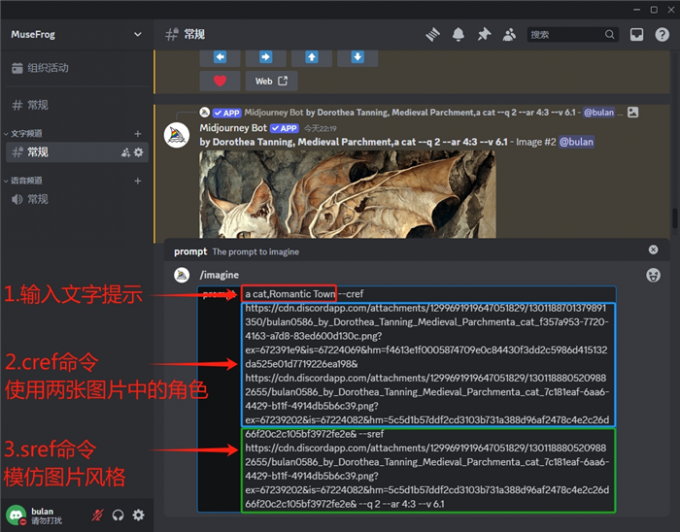Screen dimensions: 680x532
Task: Minimize the Discord window
Action: pyautogui.click(x=637, y=10)
